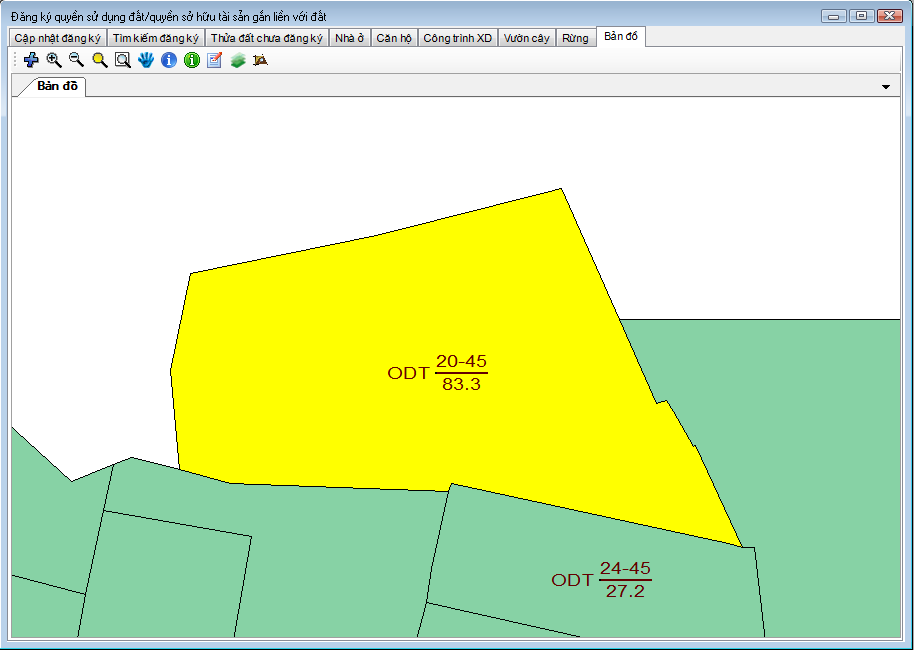The width and height of the screenshot is (914, 650).
Task: Open the Nhà ở tab
Action: coord(349,36)
